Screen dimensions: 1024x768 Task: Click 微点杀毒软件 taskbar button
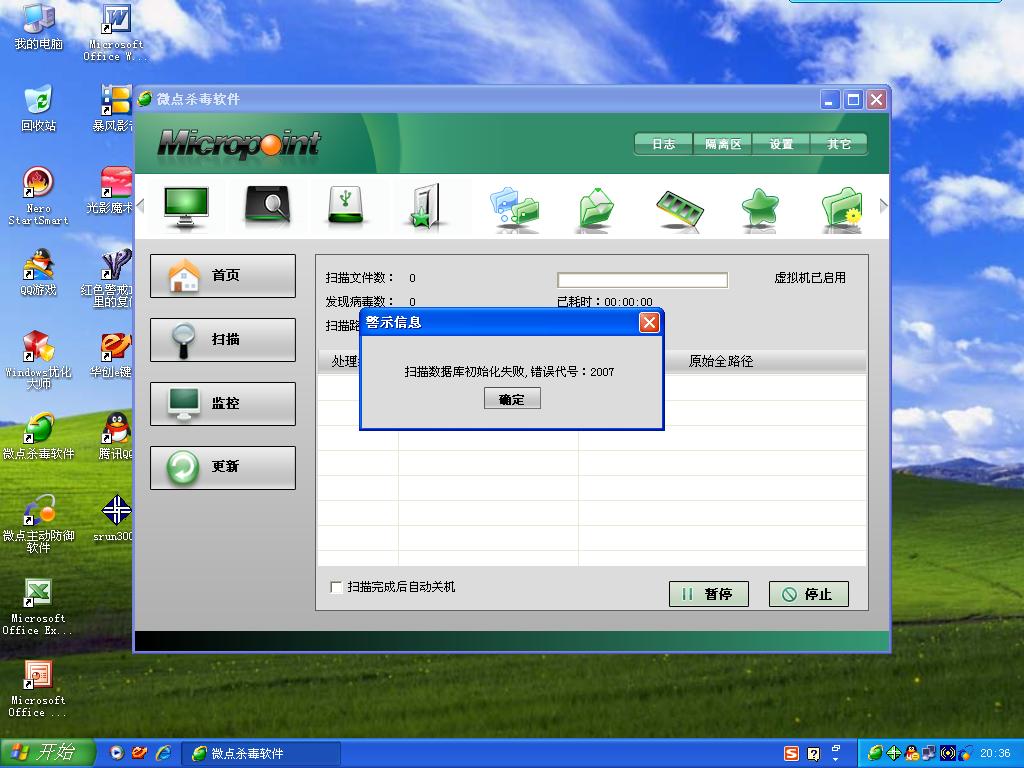click(261, 754)
